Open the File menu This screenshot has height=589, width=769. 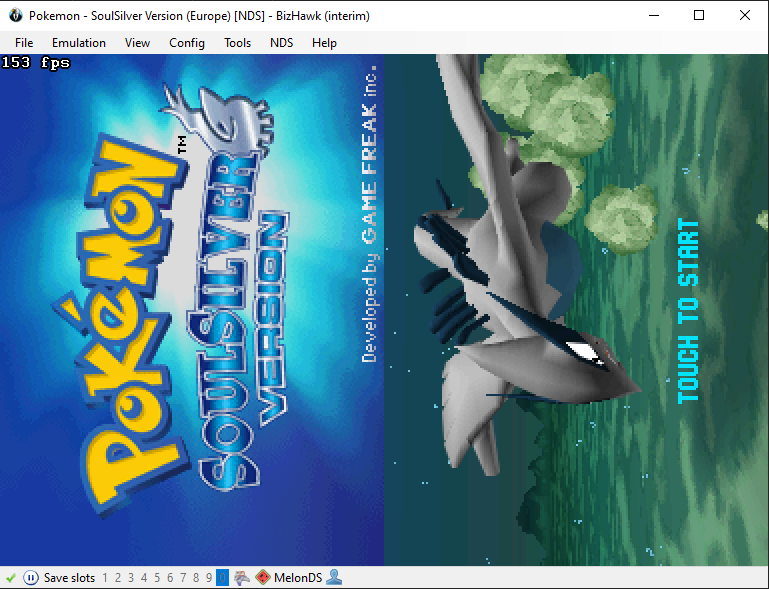pos(24,43)
